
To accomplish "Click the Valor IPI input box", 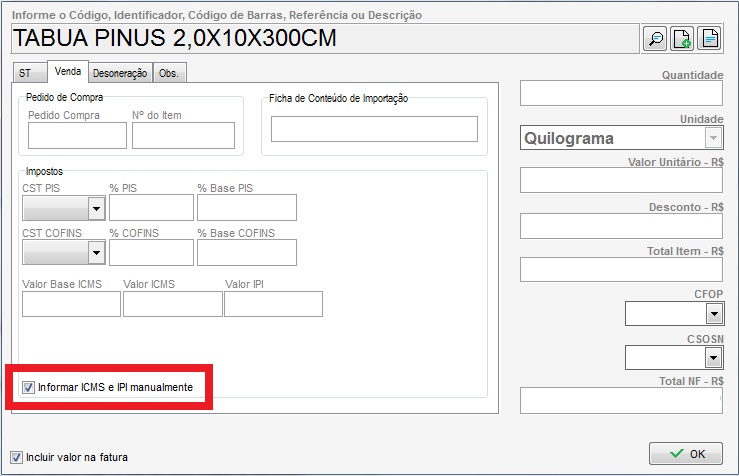I will pyautogui.click(x=273, y=304).
